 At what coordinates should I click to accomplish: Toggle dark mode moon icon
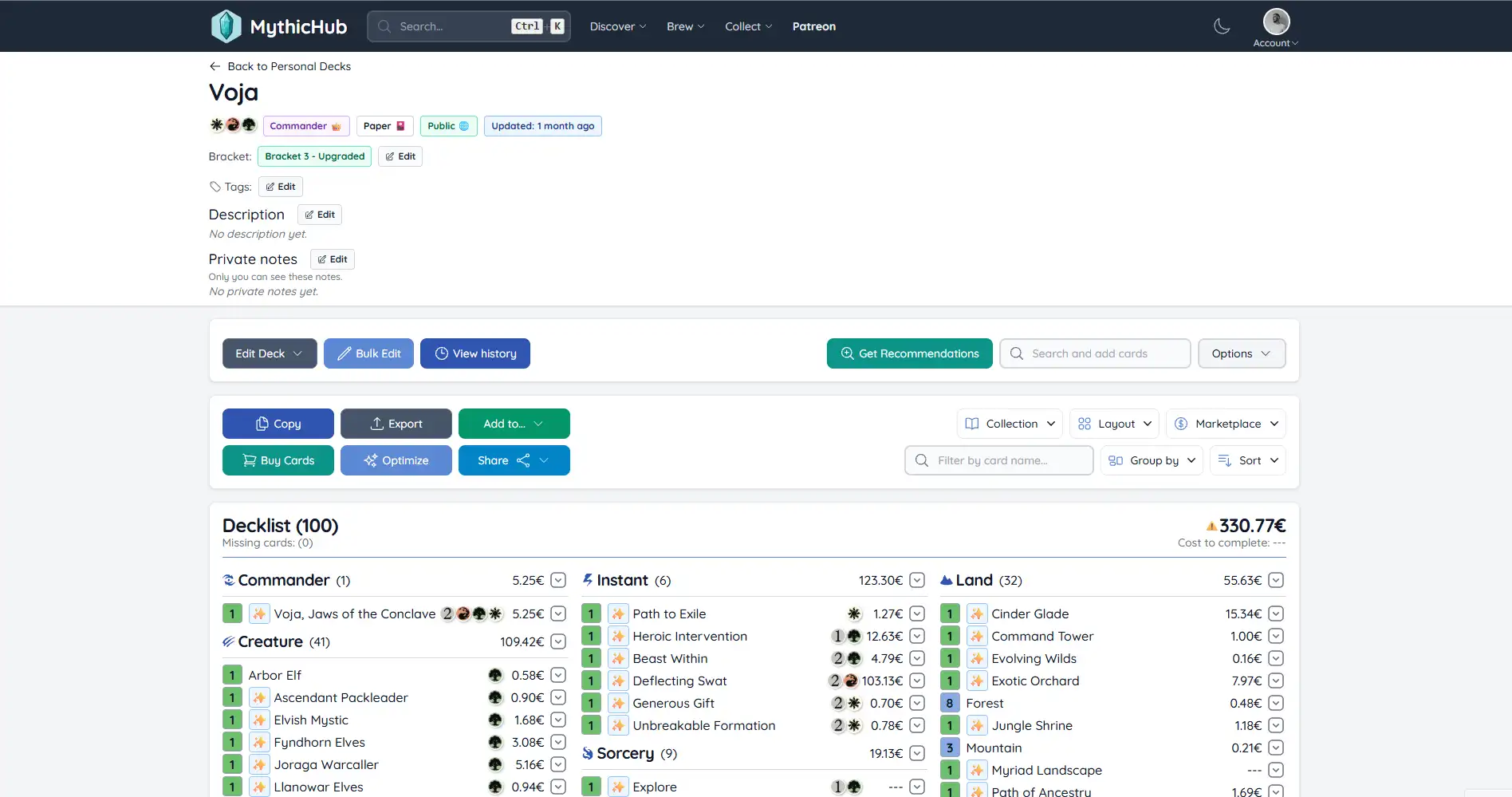tap(1221, 26)
